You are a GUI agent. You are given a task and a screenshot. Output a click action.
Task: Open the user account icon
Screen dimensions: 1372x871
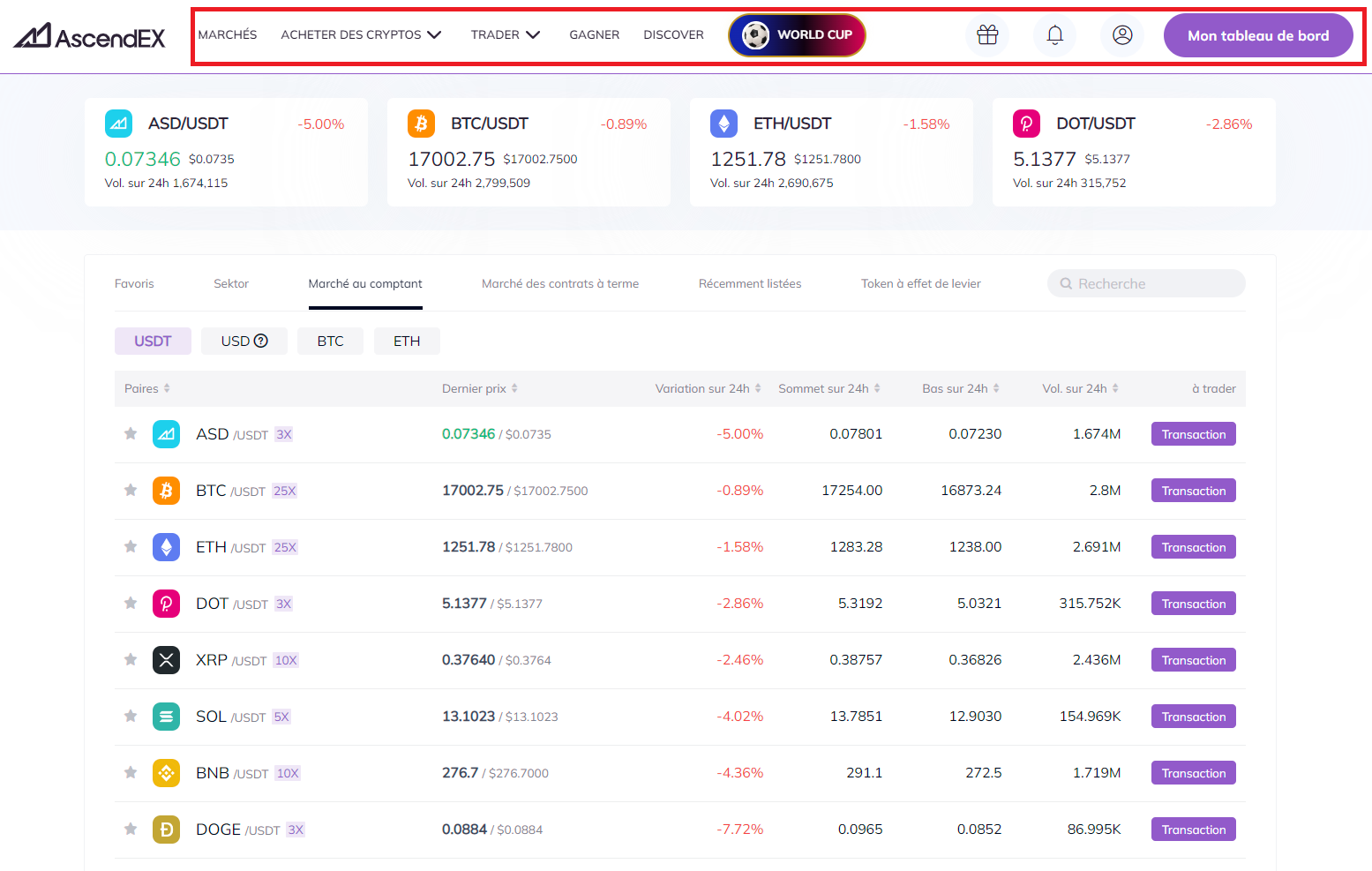click(x=1122, y=35)
